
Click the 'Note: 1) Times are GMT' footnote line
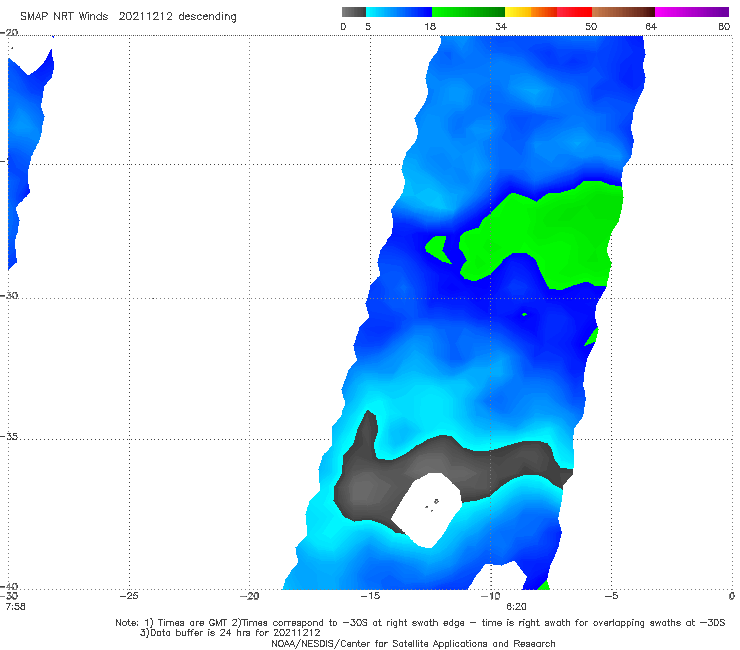click(420, 623)
